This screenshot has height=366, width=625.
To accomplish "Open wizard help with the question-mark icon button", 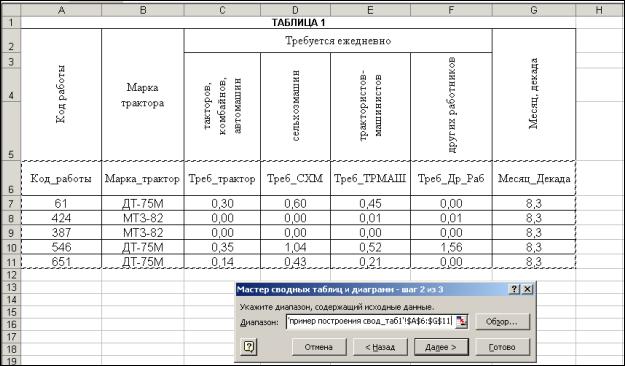I will (x=249, y=346).
